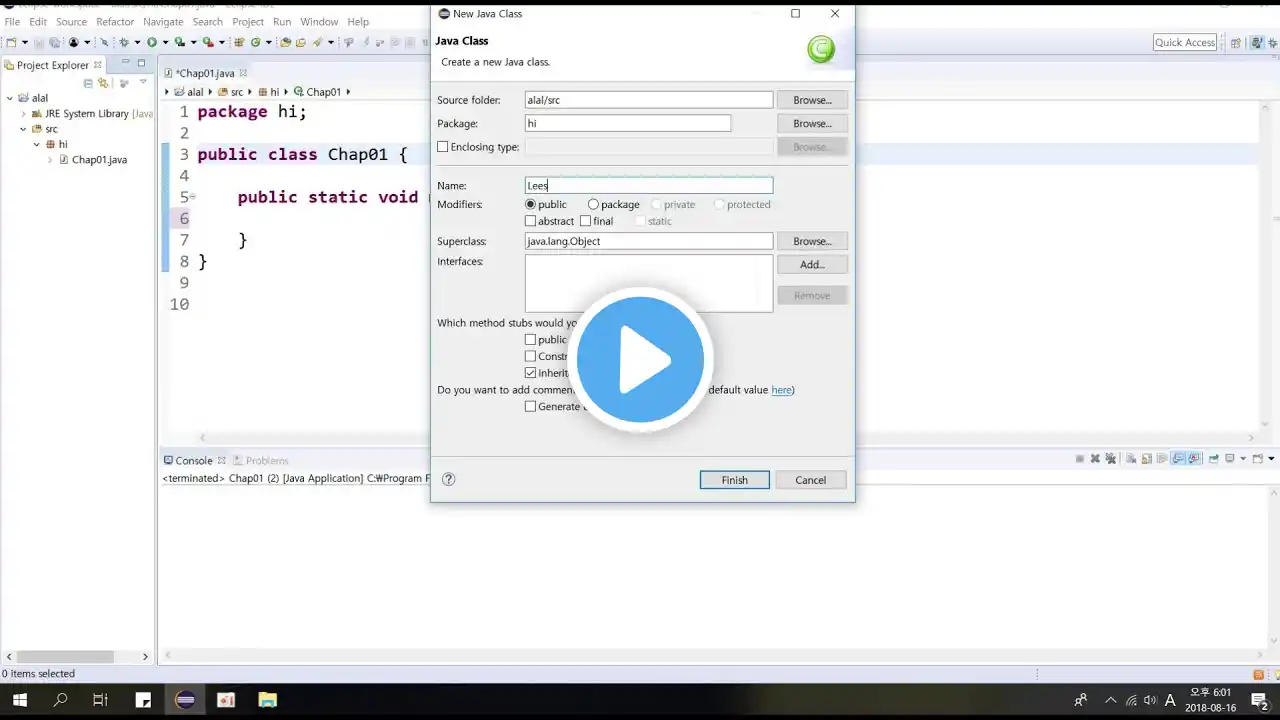Collapse the hi package node
The height and width of the screenshot is (720, 1280).
coord(37,144)
